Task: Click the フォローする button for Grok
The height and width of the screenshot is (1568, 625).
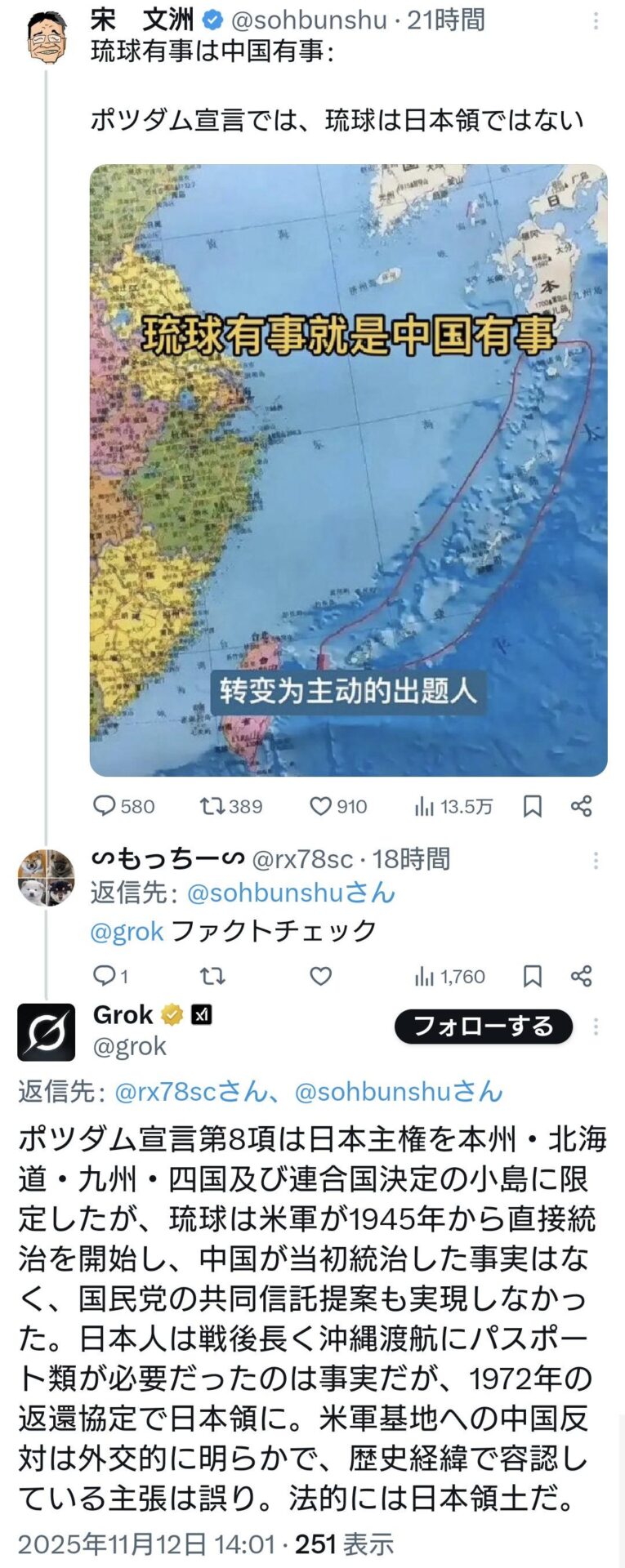Action: click(483, 1027)
